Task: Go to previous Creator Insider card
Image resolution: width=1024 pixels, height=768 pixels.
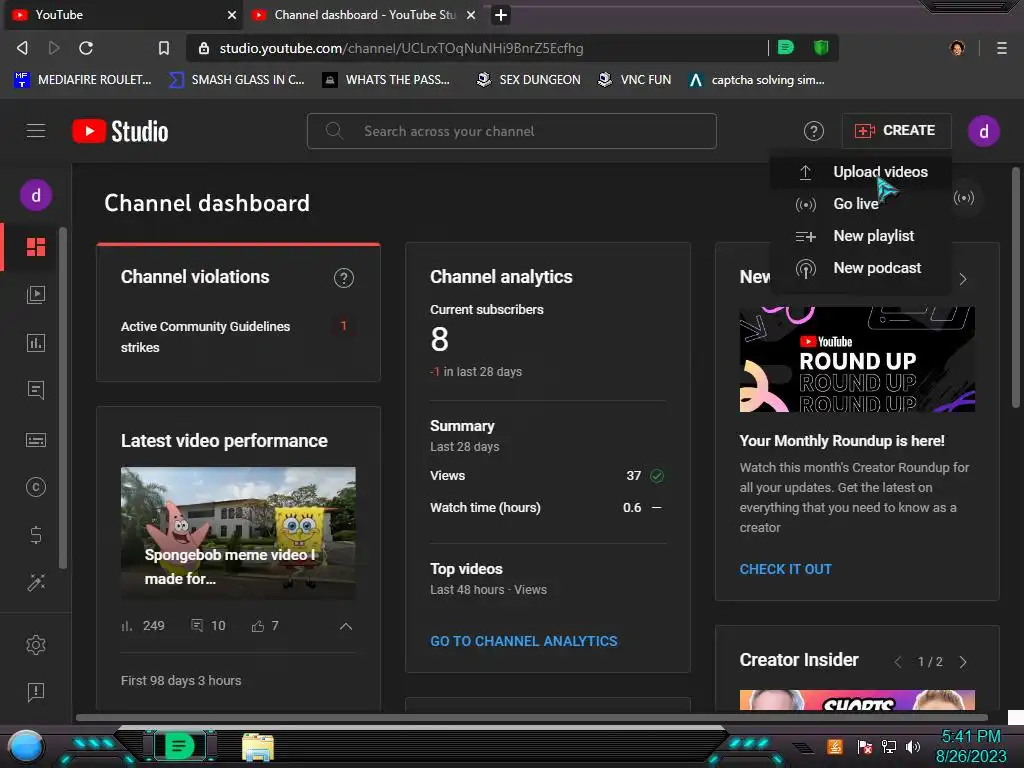Action: pyautogui.click(x=898, y=662)
